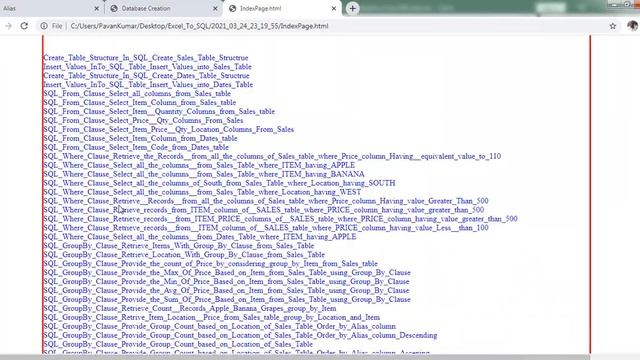640x360 pixels.
Task: Open Where_Clause Price equivalent_value_to_110 link
Action: (x=272, y=156)
